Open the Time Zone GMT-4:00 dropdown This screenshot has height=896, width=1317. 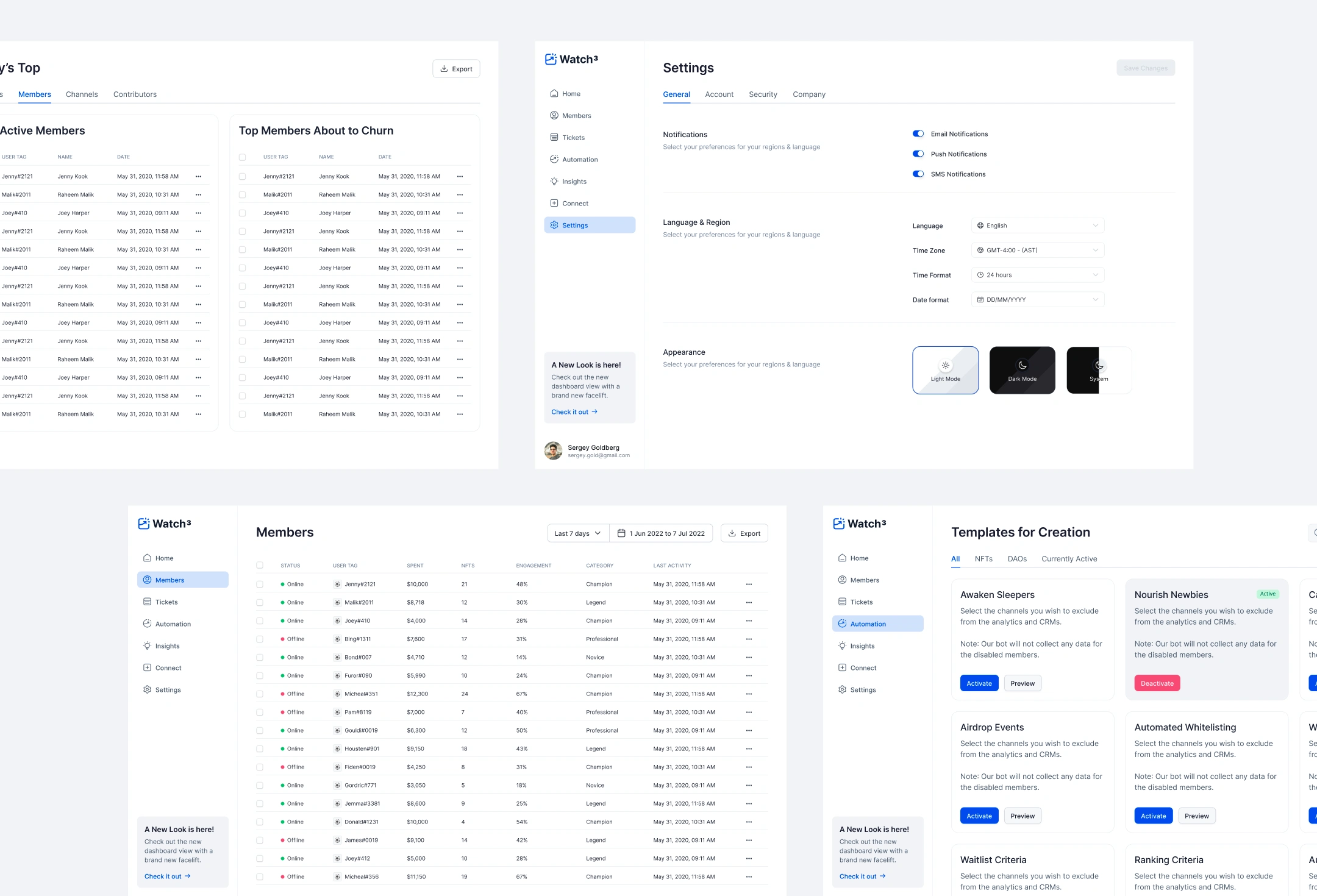click(x=1037, y=251)
